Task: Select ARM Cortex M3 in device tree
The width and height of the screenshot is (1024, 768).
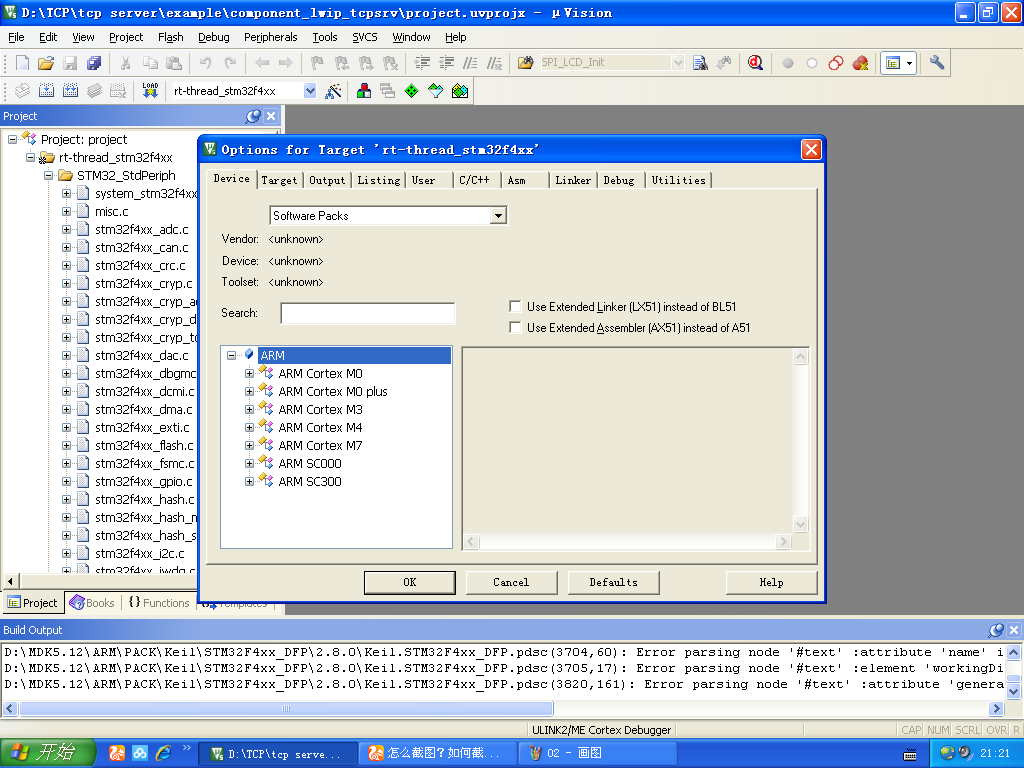Action: point(320,409)
